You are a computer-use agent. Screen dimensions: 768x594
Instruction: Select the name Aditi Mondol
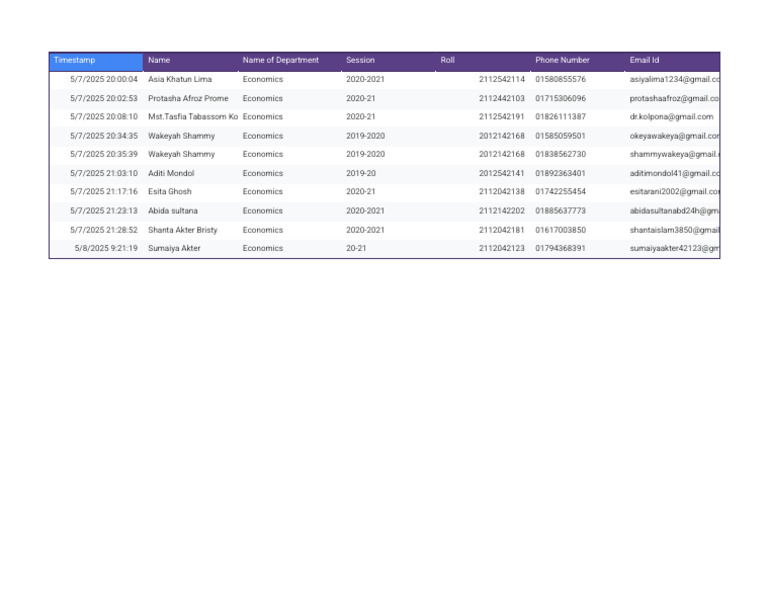(x=171, y=173)
